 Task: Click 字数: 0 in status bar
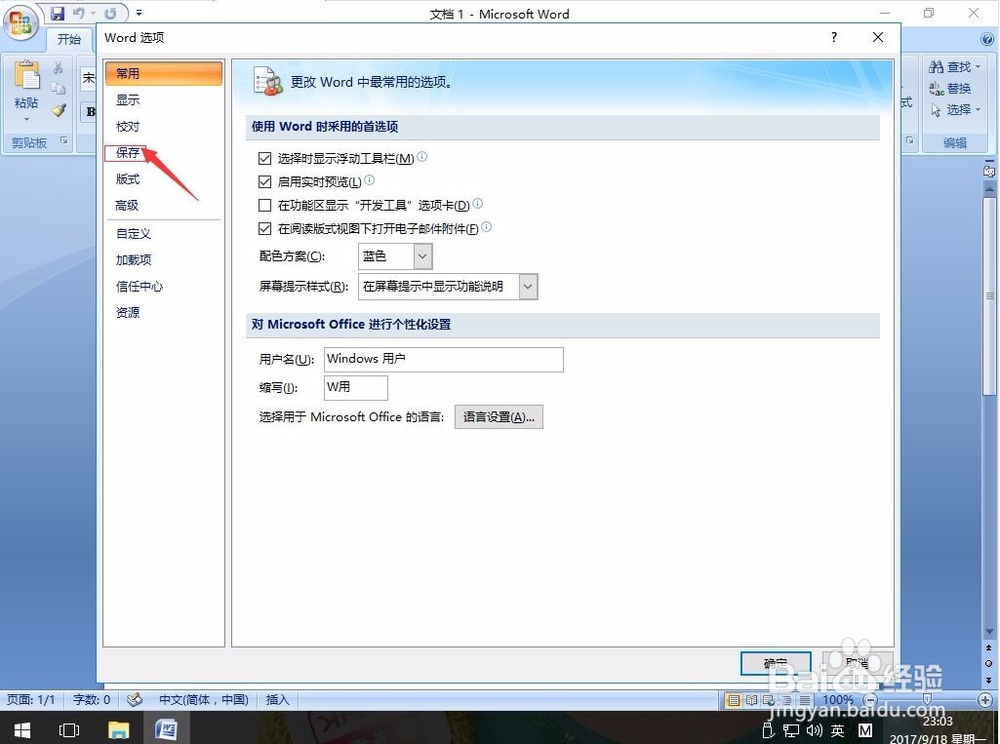click(91, 700)
